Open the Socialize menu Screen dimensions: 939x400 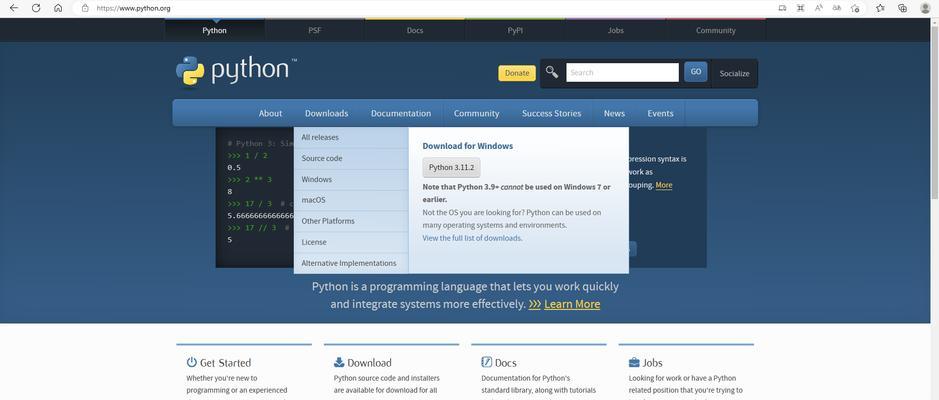[734, 73]
